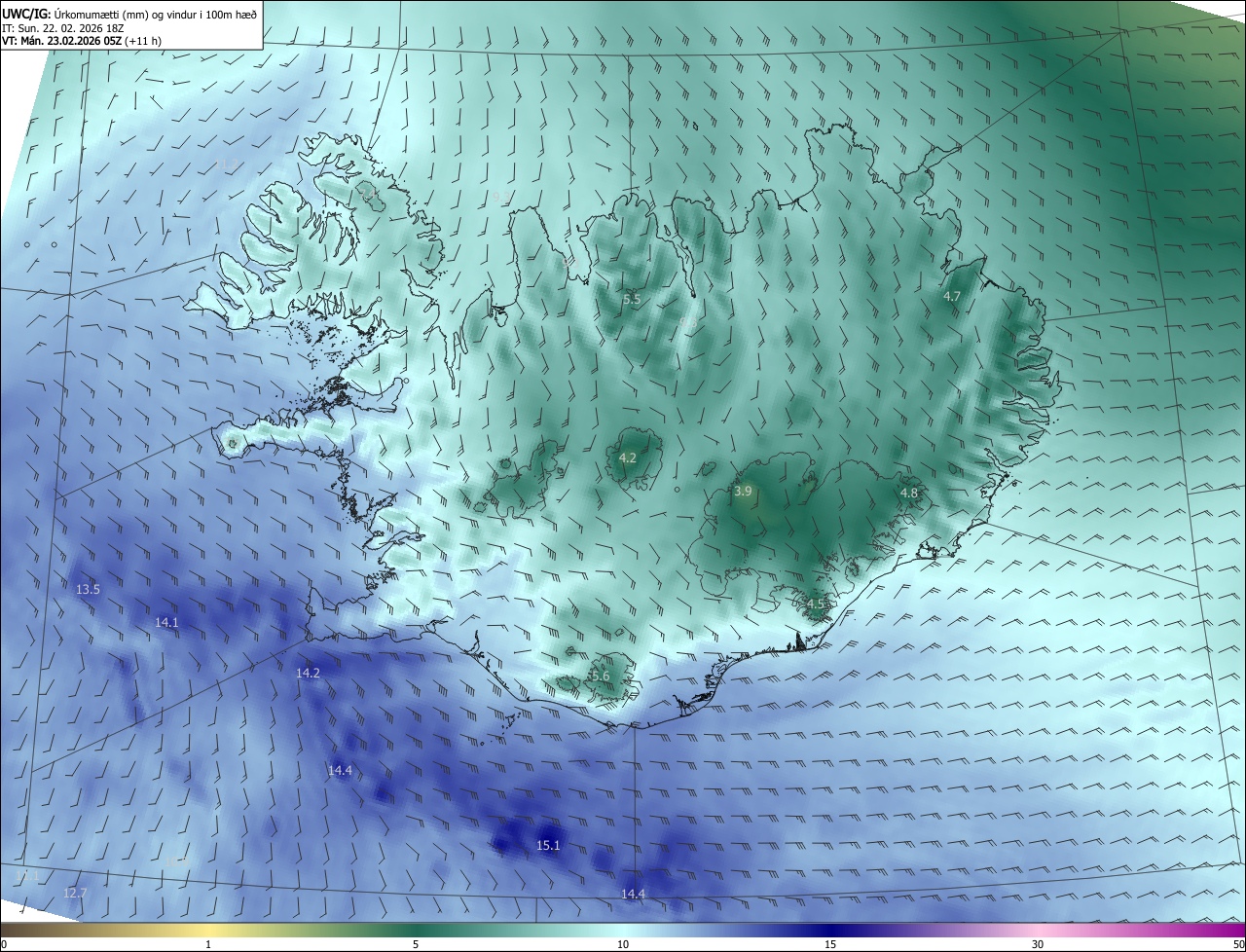Click the 3.9 value label
This screenshot has height=952, width=1246.
(x=743, y=492)
